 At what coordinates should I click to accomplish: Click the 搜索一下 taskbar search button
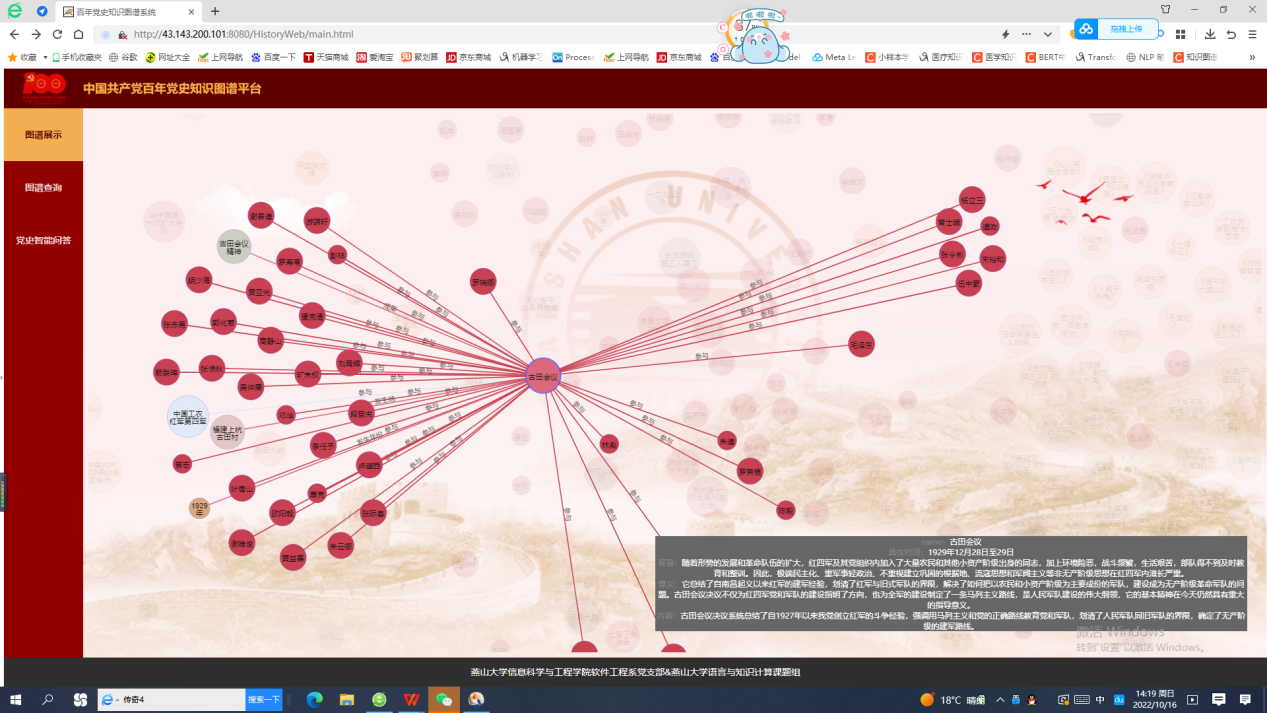[x=264, y=700]
